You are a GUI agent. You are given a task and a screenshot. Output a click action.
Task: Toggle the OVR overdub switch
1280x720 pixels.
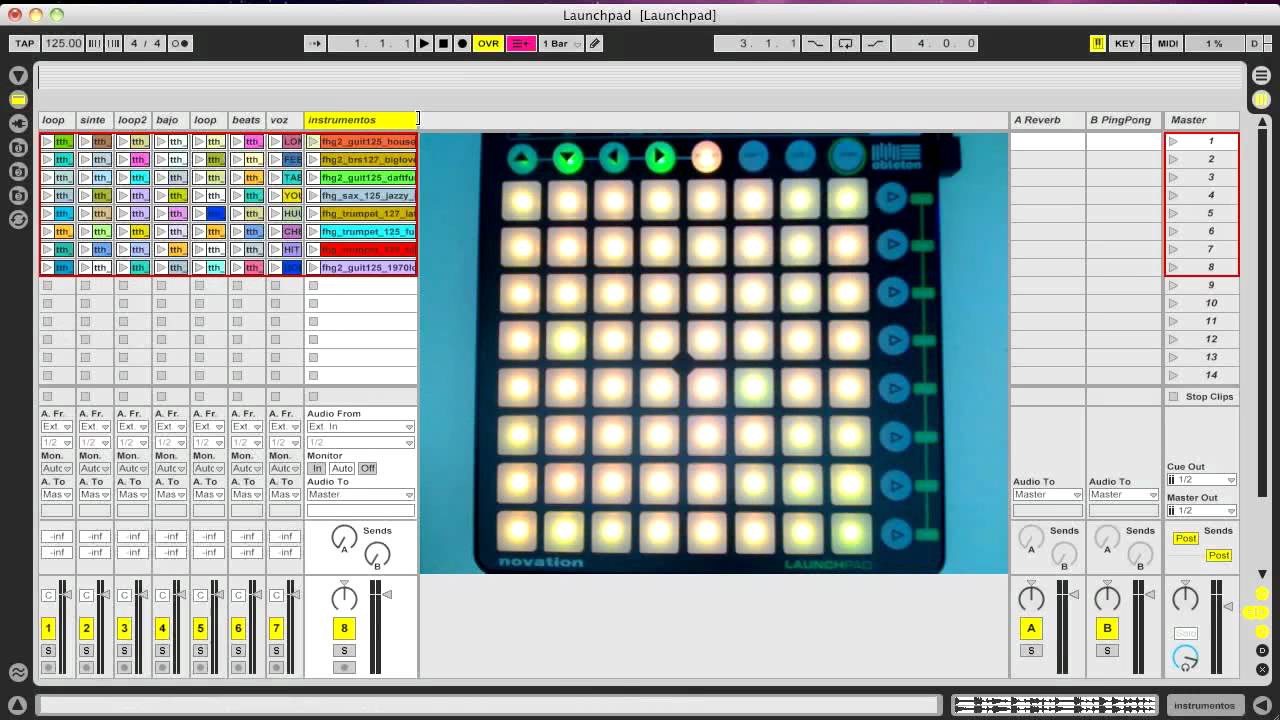pos(488,43)
